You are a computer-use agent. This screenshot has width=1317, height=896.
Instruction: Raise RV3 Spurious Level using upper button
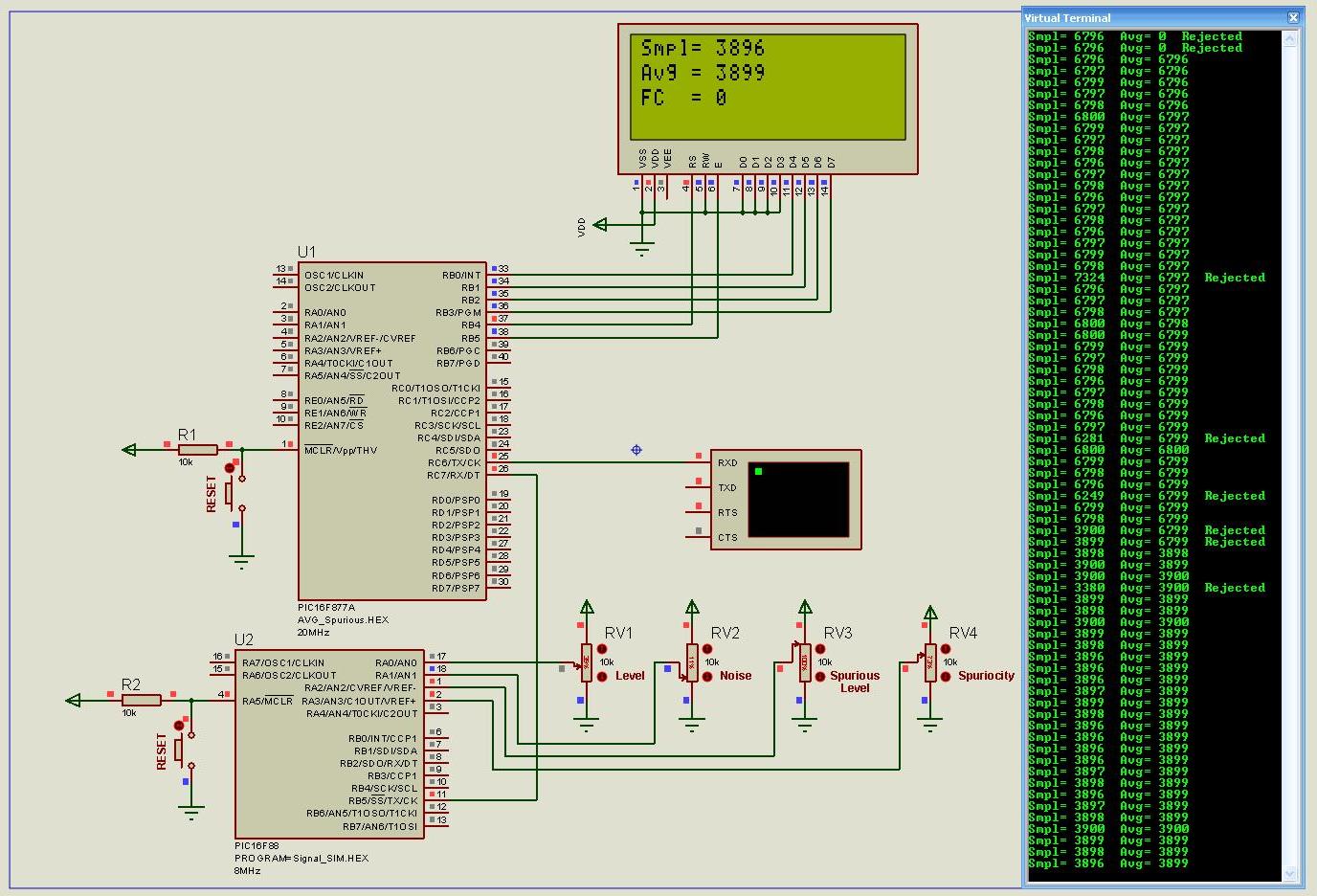coord(820,650)
